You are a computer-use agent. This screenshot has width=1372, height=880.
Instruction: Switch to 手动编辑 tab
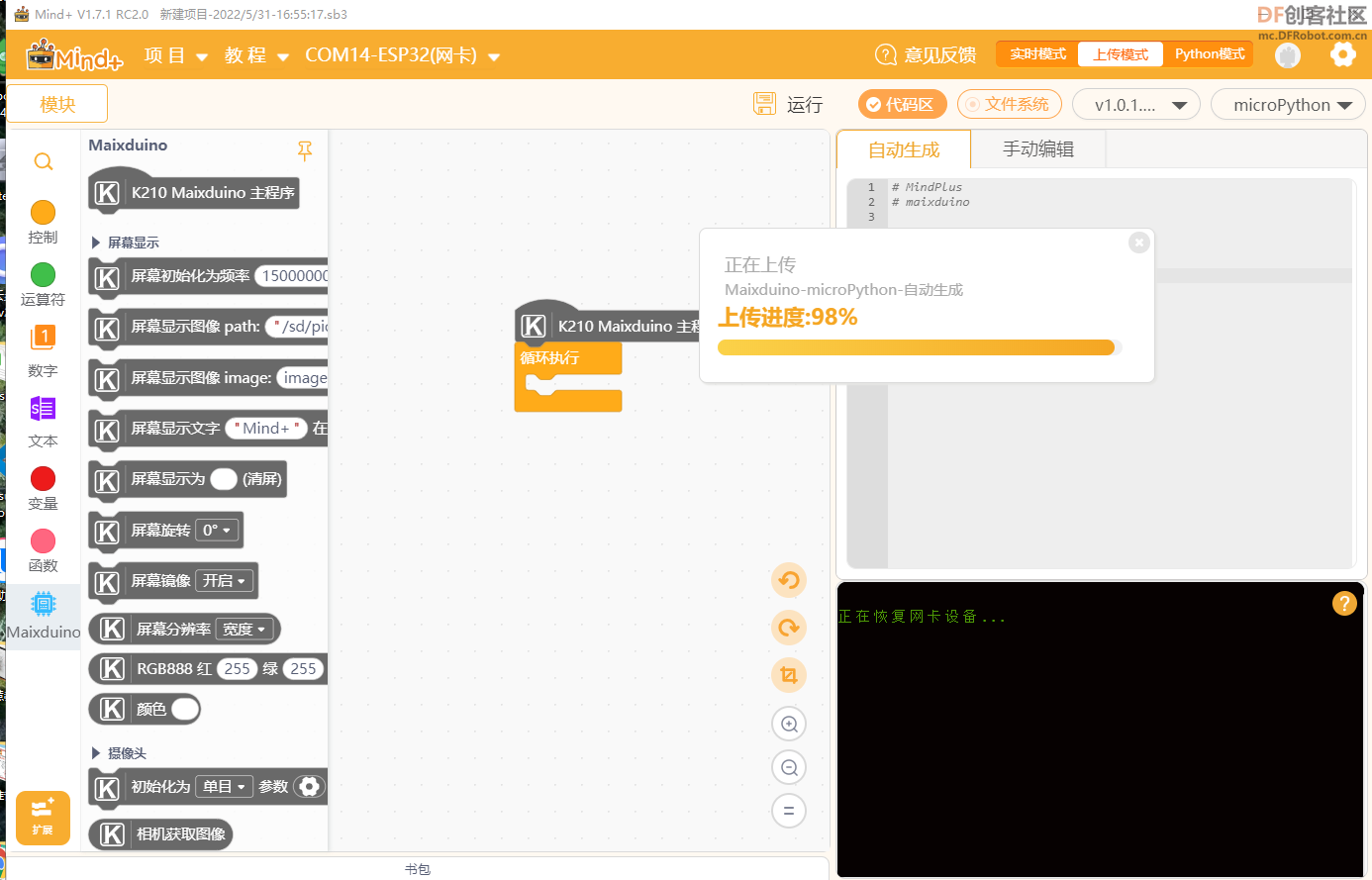tap(1038, 149)
